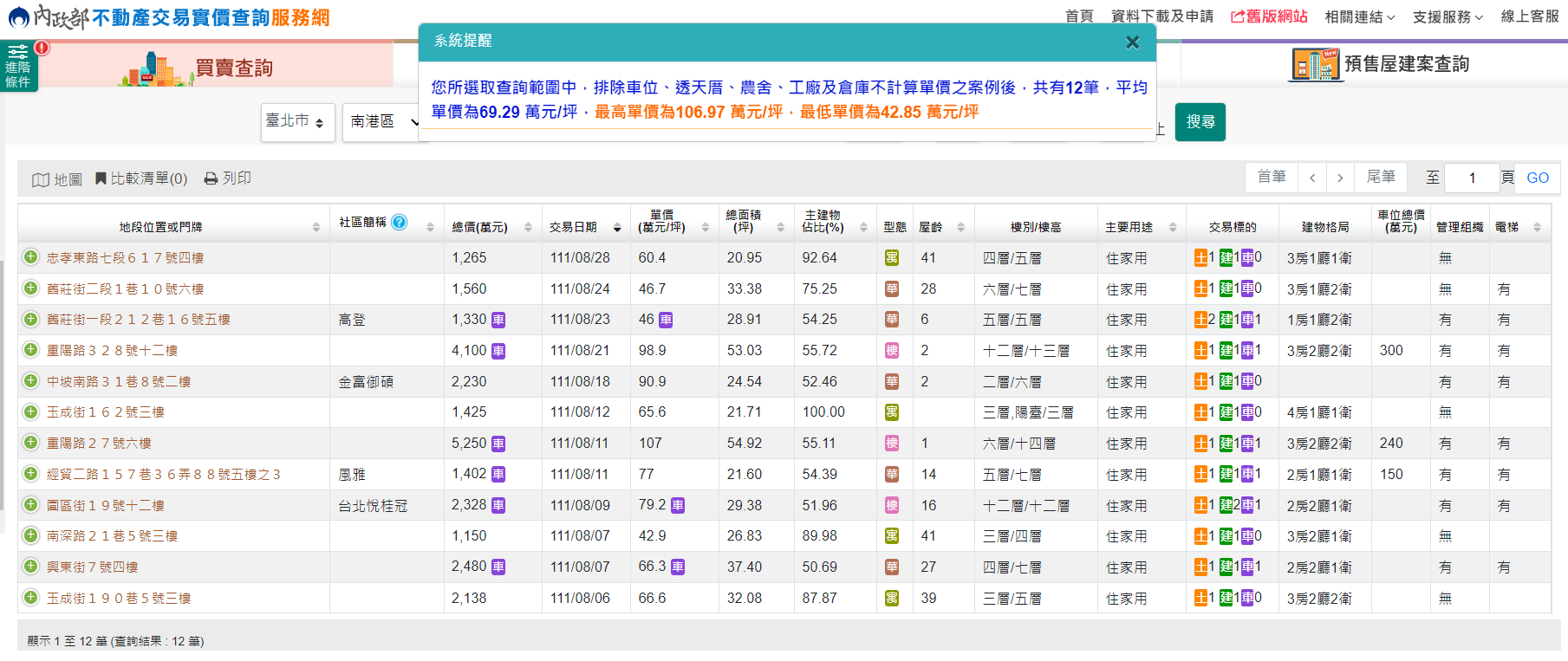Expand row 經貿二路157巷36弄88號五樓之3

click(31, 474)
